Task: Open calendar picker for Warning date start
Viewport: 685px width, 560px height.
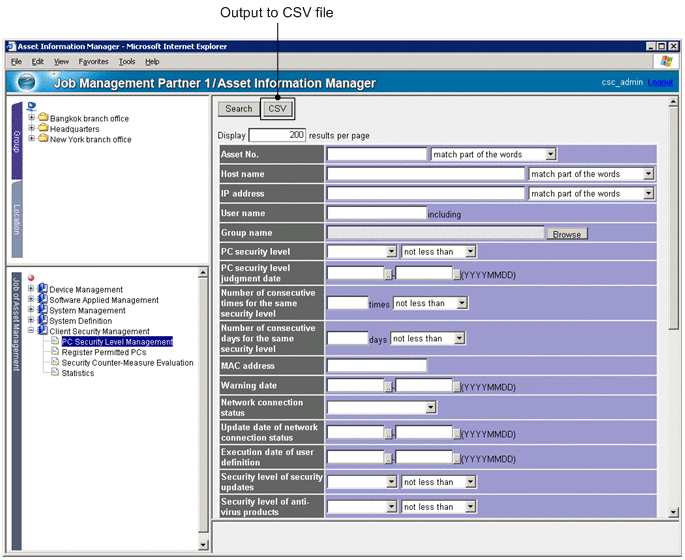Action: [x=389, y=384]
